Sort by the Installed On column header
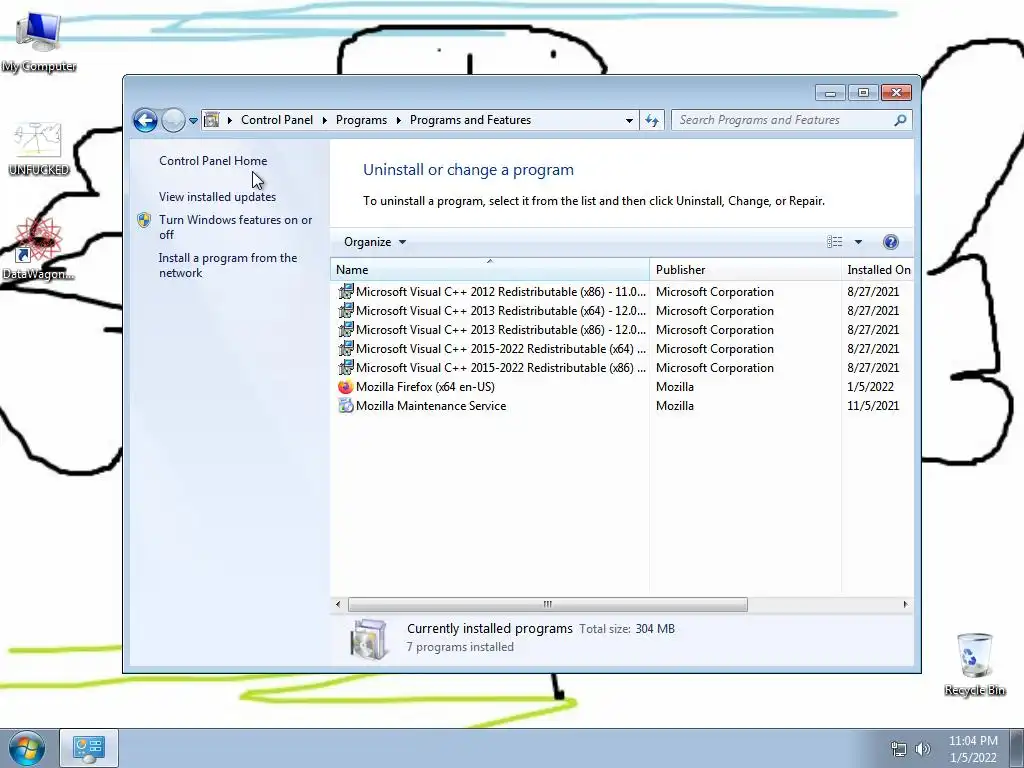This screenshot has width=1024, height=768. click(878, 270)
